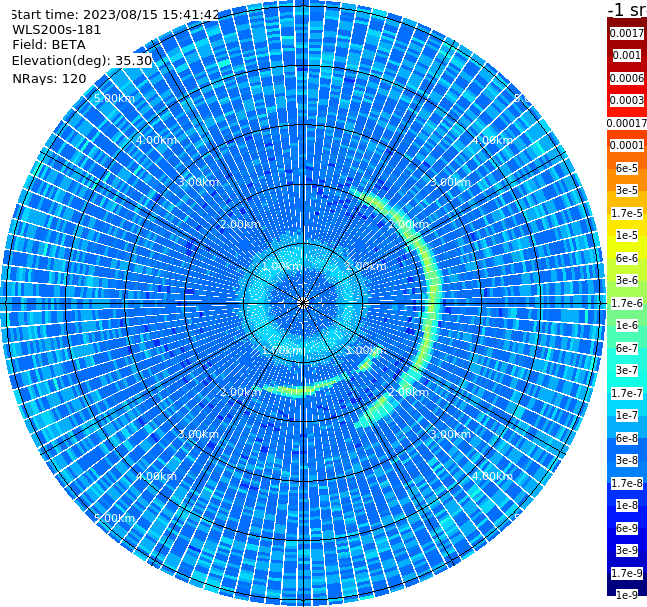Select the 0.001 dark red legend swatch
The height and width of the screenshot is (607, 647).
tap(626, 55)
